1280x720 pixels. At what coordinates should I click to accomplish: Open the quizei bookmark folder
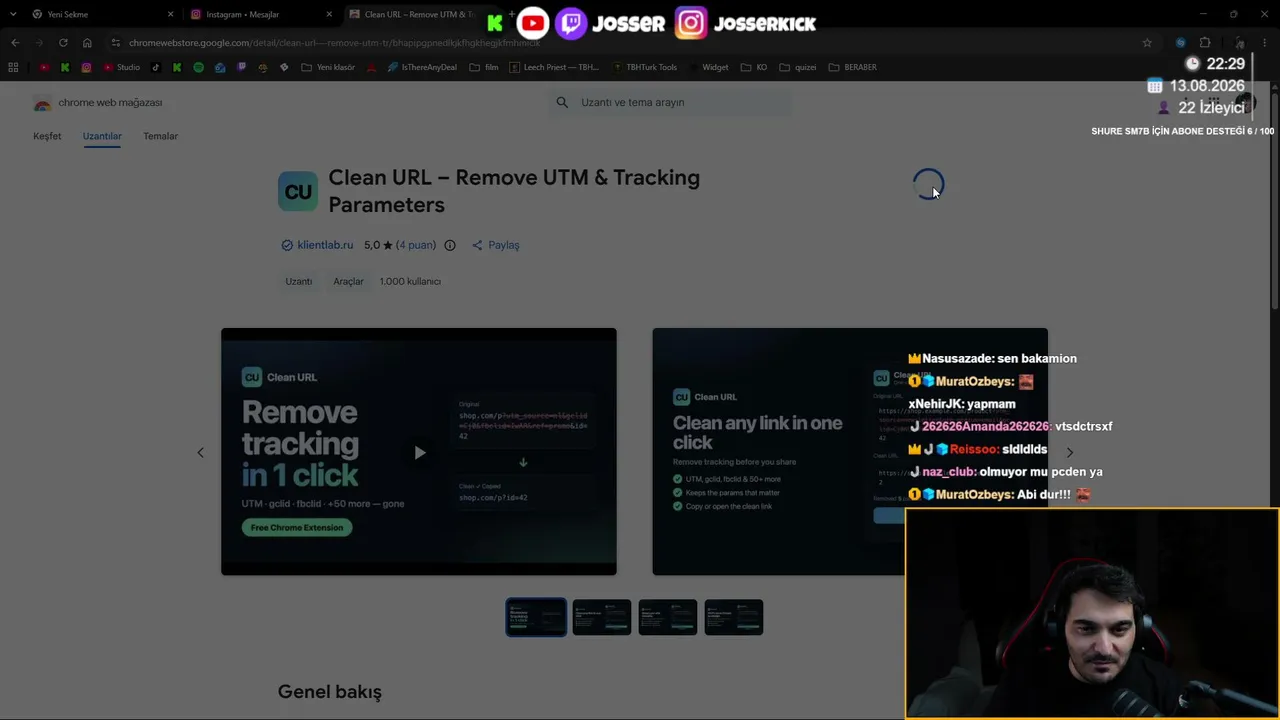pyautogui.click(x=798, y=67)
